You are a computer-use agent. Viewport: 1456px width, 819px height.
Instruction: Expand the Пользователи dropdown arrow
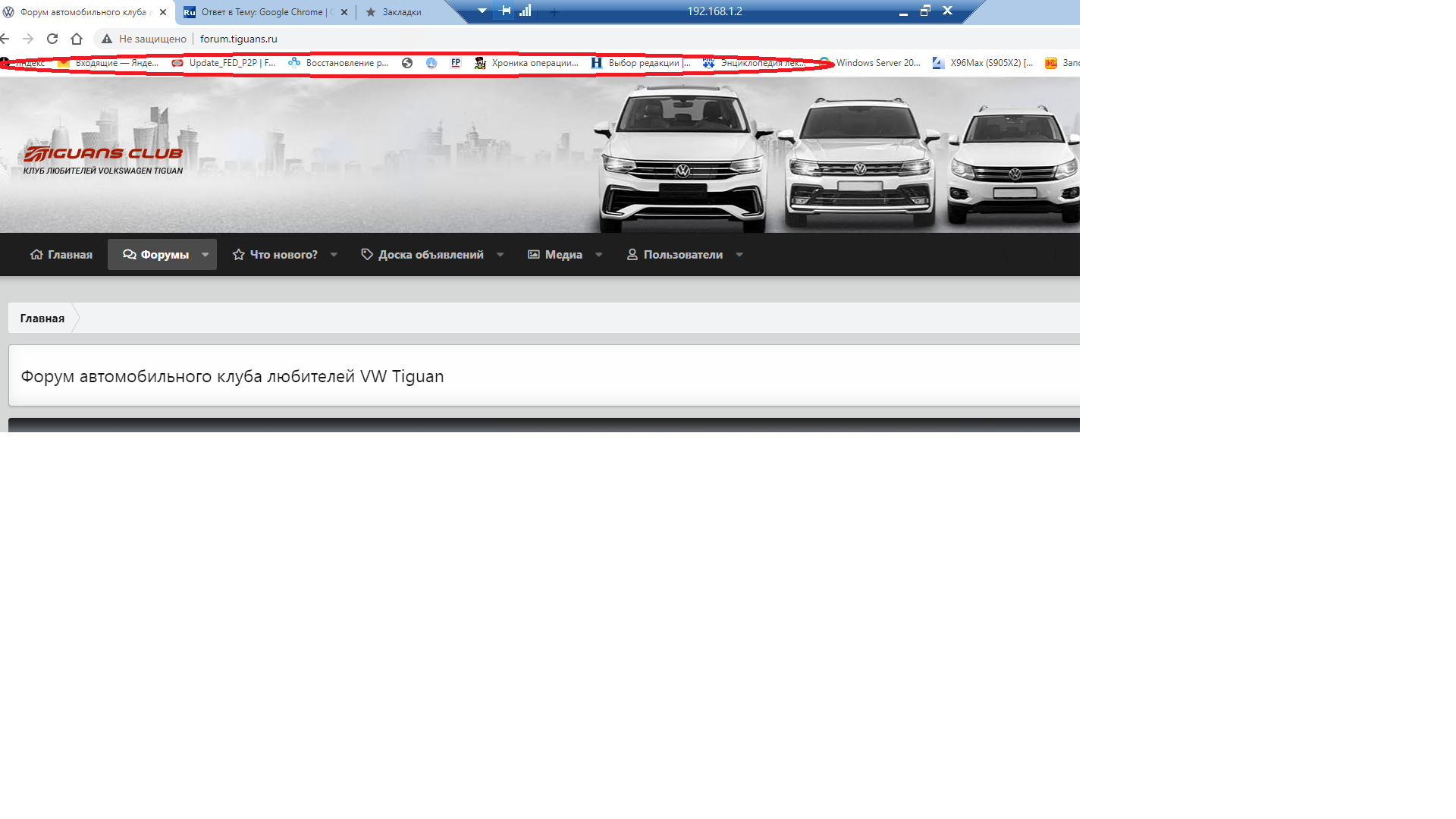(739, 255)
